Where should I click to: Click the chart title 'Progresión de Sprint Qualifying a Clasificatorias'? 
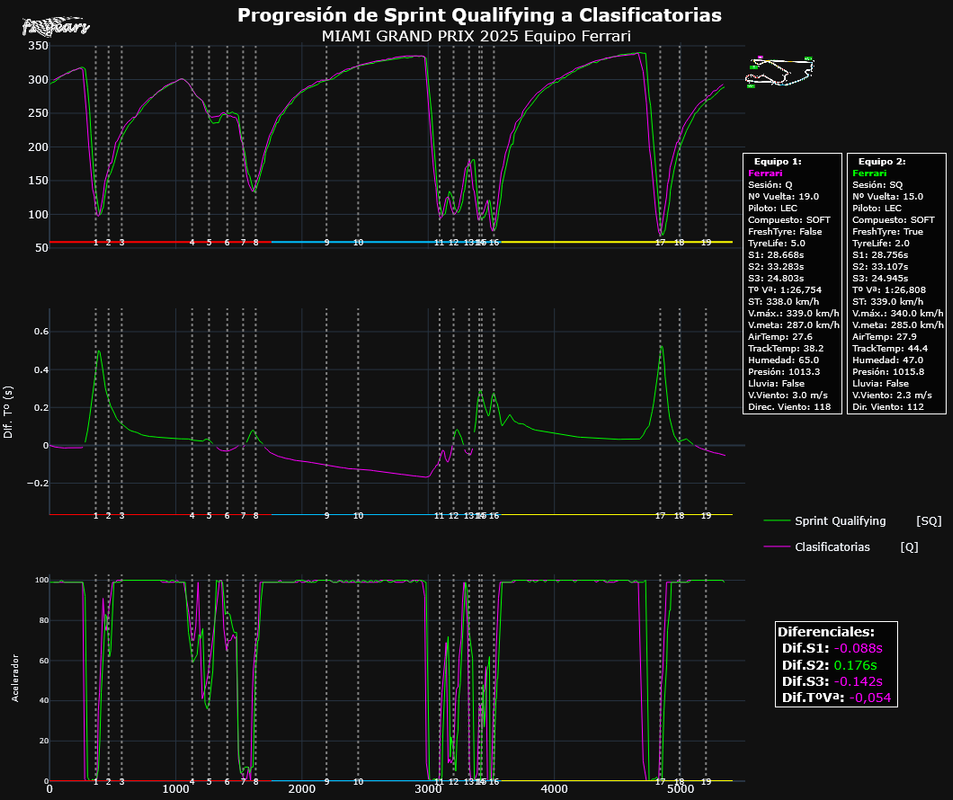pos(479,15)
